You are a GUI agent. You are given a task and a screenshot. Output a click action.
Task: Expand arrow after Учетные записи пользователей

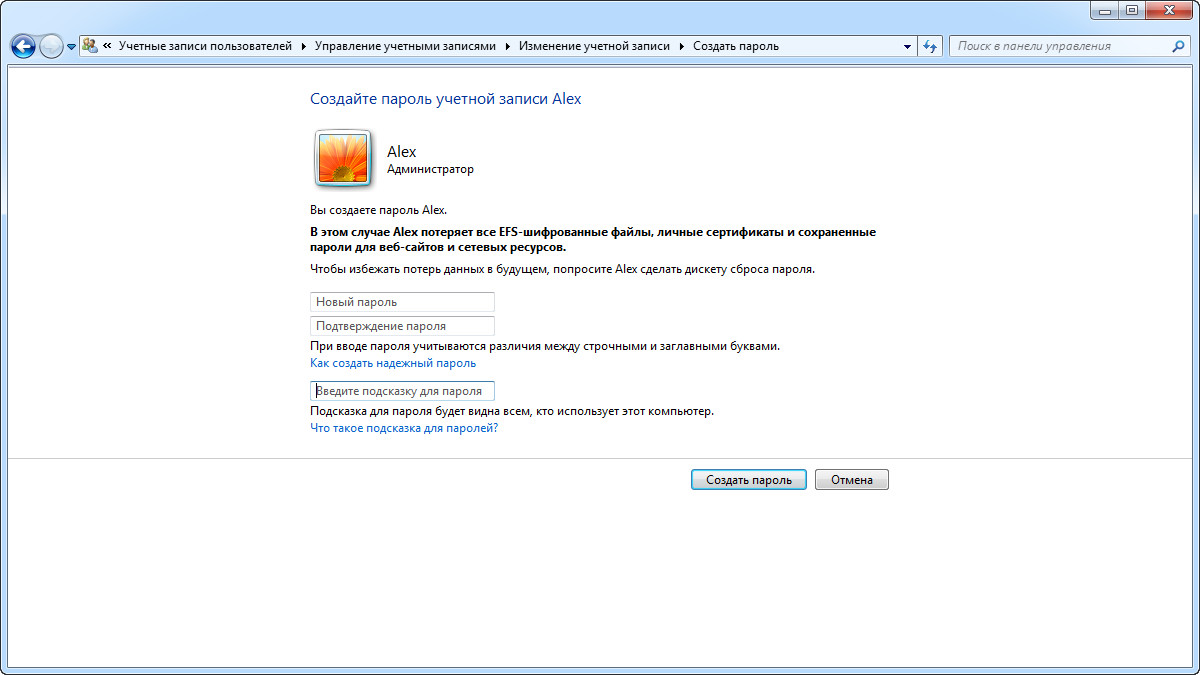(303, 46)
